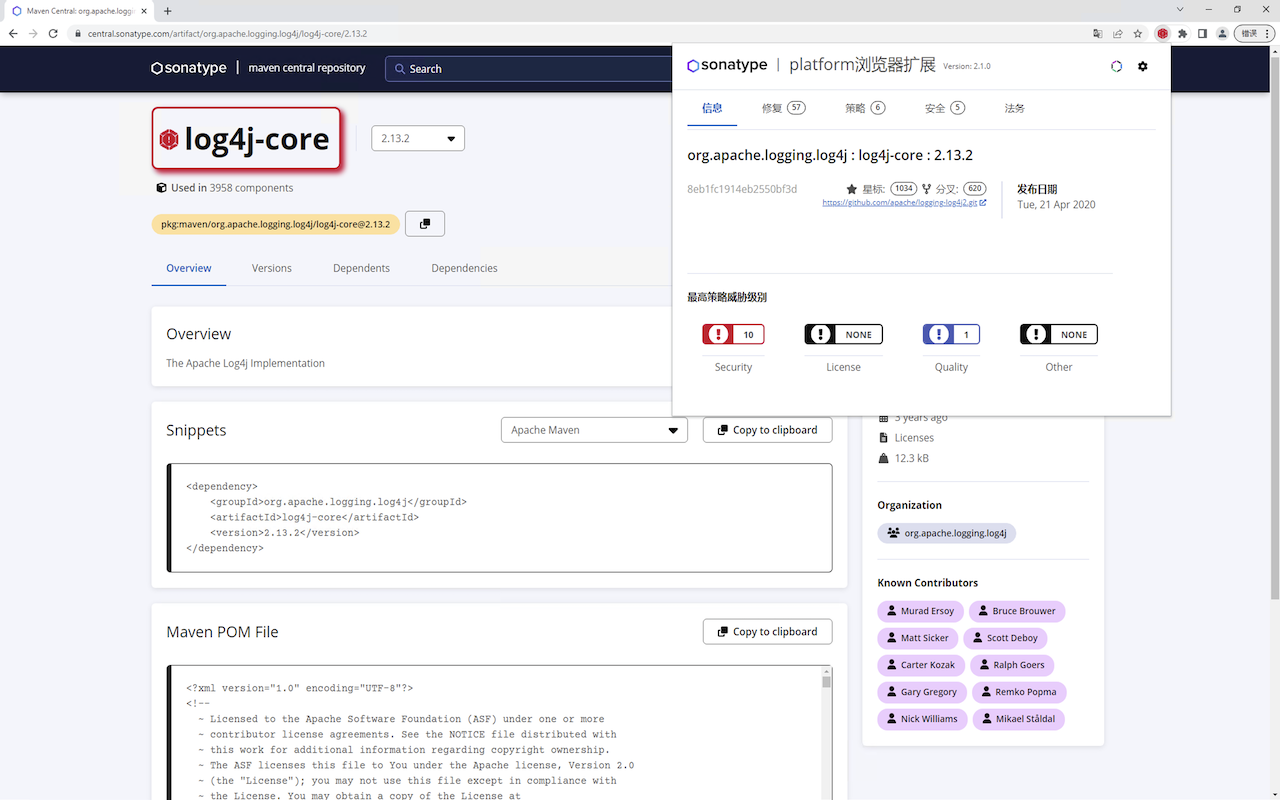Open the GitHub logging-log4j2.git link

coord(903,203)
